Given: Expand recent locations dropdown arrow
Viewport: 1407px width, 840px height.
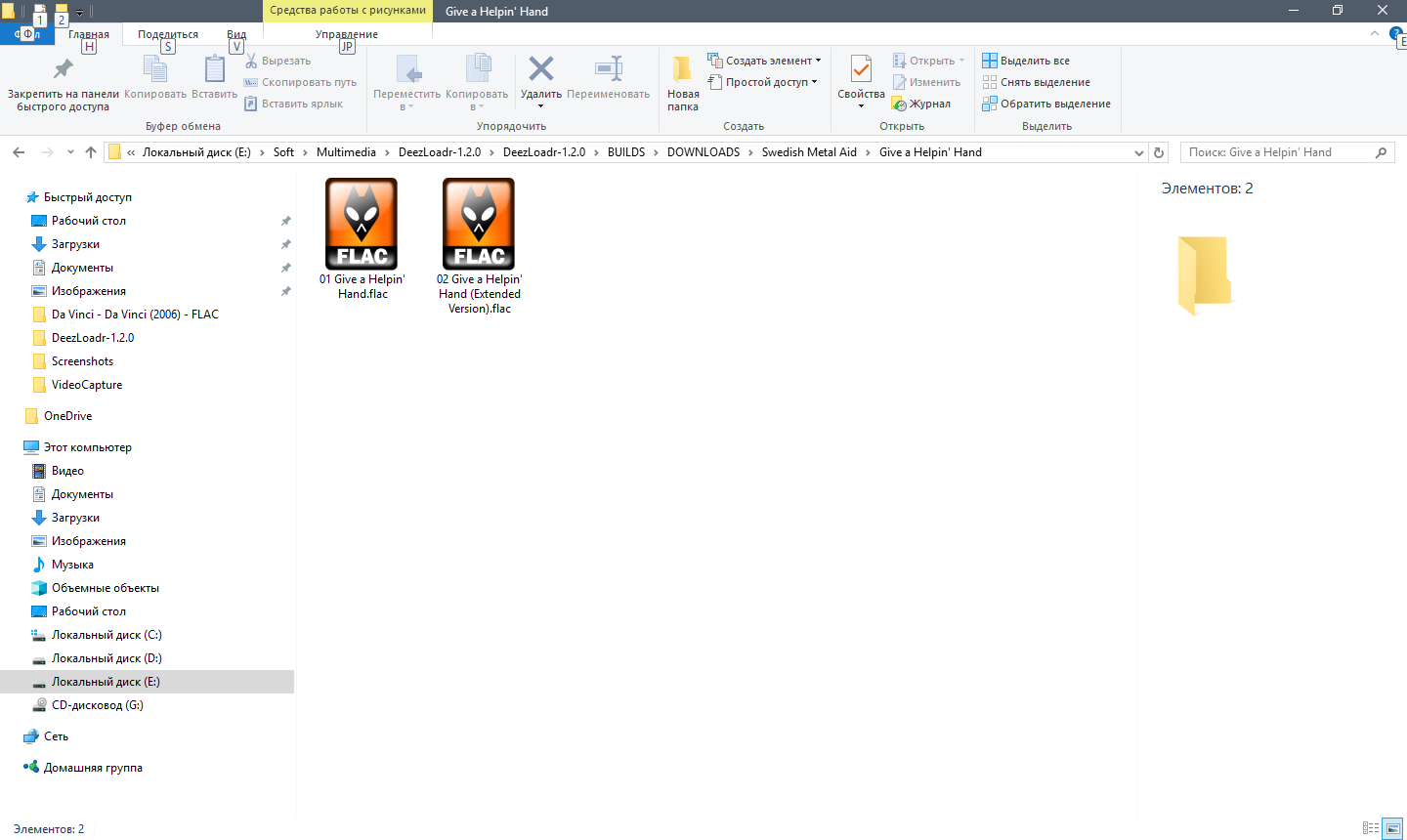Looking at the screenshot, I should pos(70,152).
